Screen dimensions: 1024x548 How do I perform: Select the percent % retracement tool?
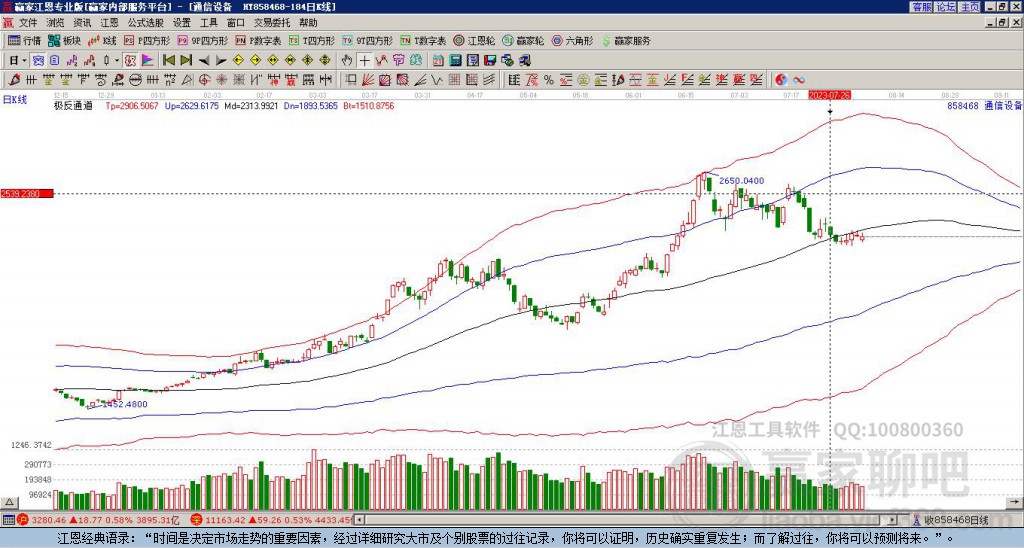pyautogui.click(x=549, y=80)
